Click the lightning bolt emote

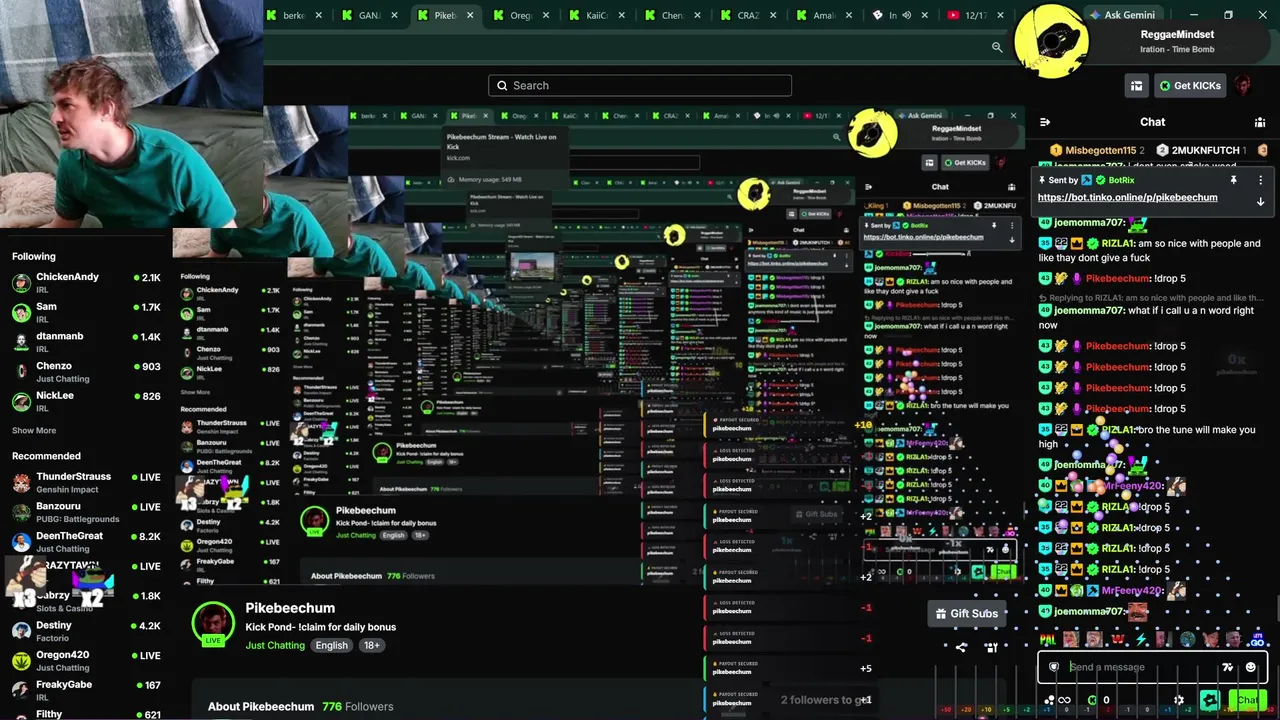1141,639
